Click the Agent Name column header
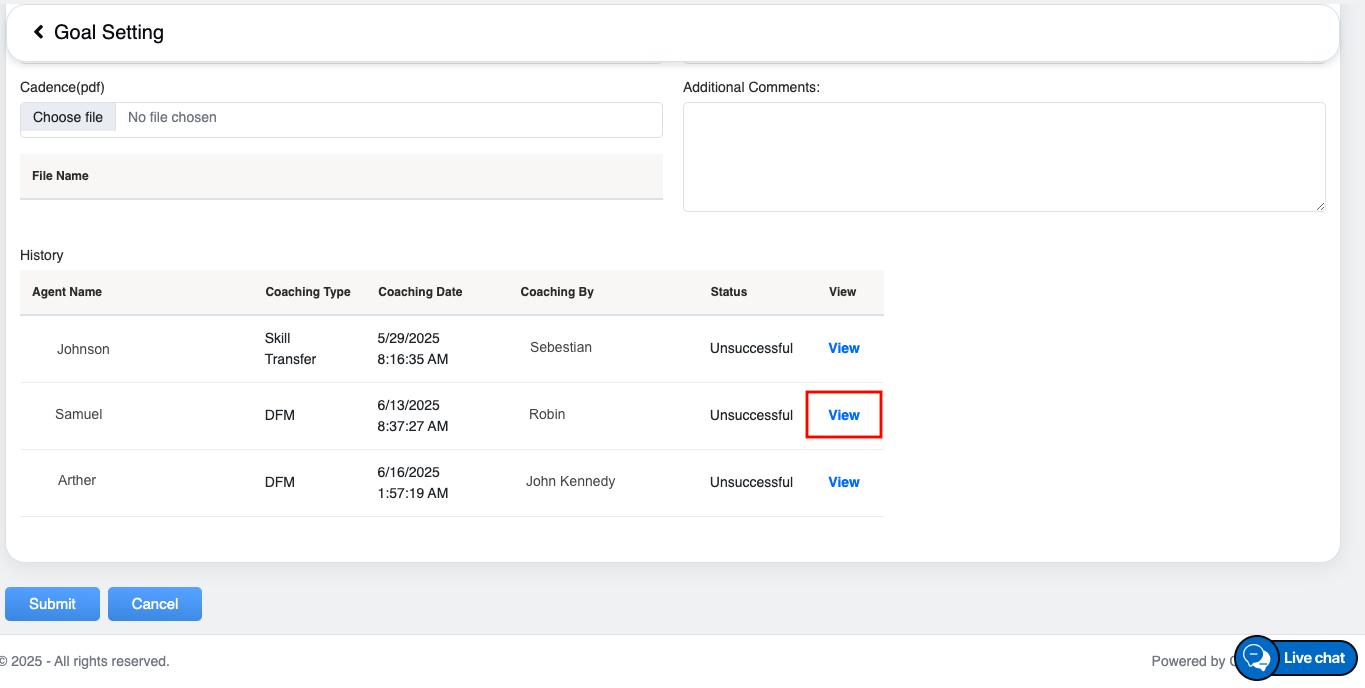 (67, 292)
